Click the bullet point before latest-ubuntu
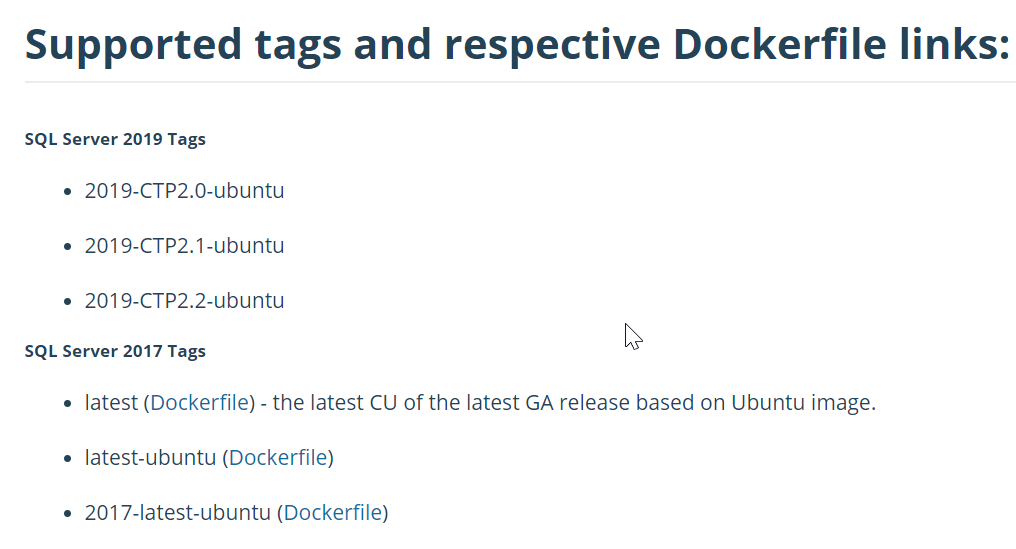This screenshot has height=549, width=1016. click(67, 459)
